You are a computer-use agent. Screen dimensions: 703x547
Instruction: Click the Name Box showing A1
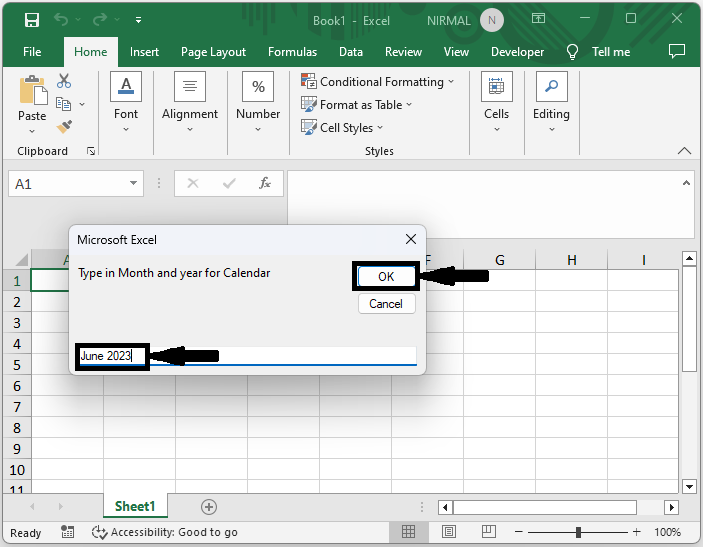coord(67,184)
